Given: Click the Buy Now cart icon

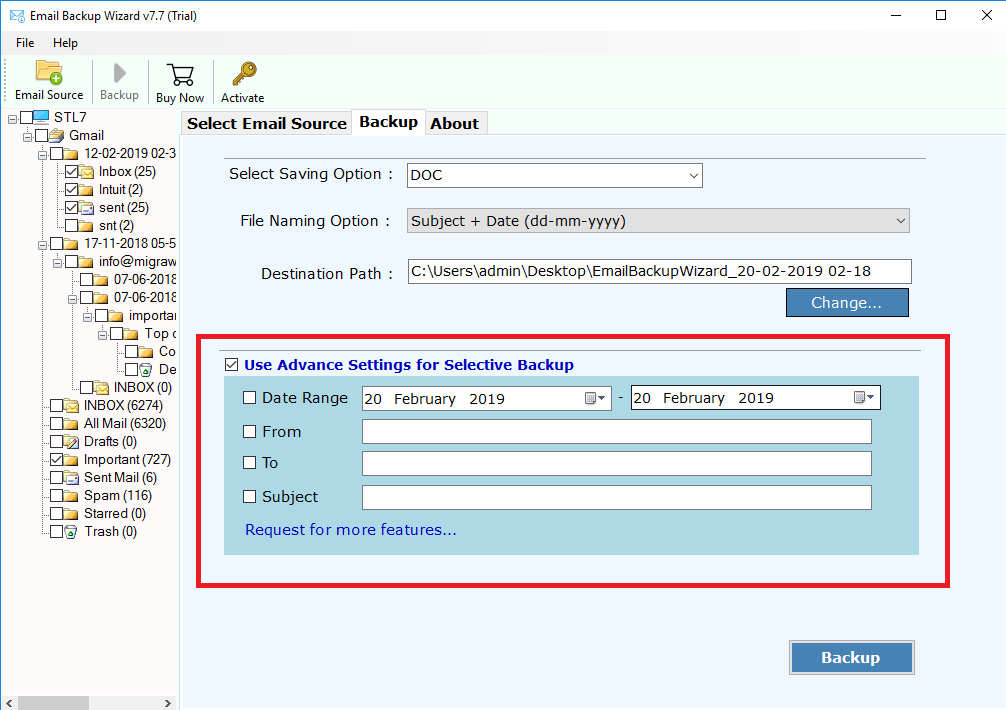Looking at the screenshot, I should click(180, 75).
